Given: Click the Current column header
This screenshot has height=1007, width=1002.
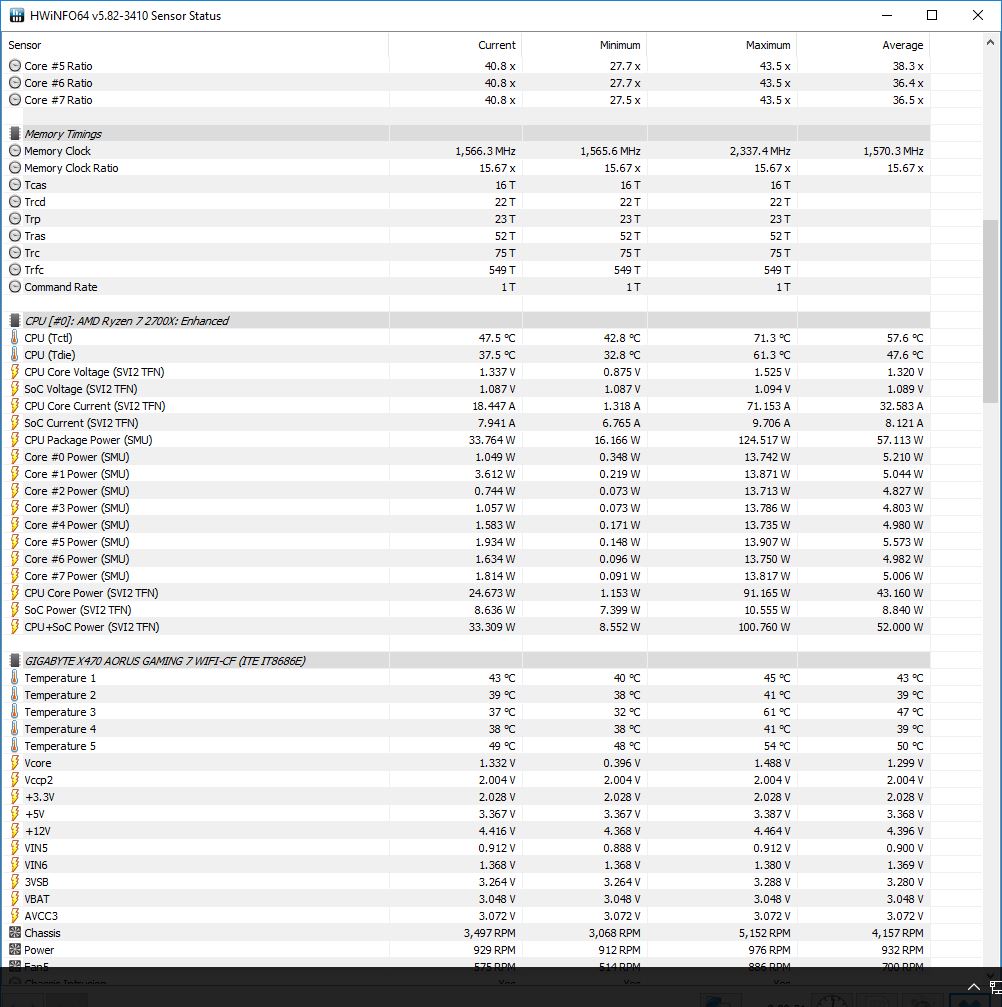Looking at the screenshot, I should tap(455, 45).
